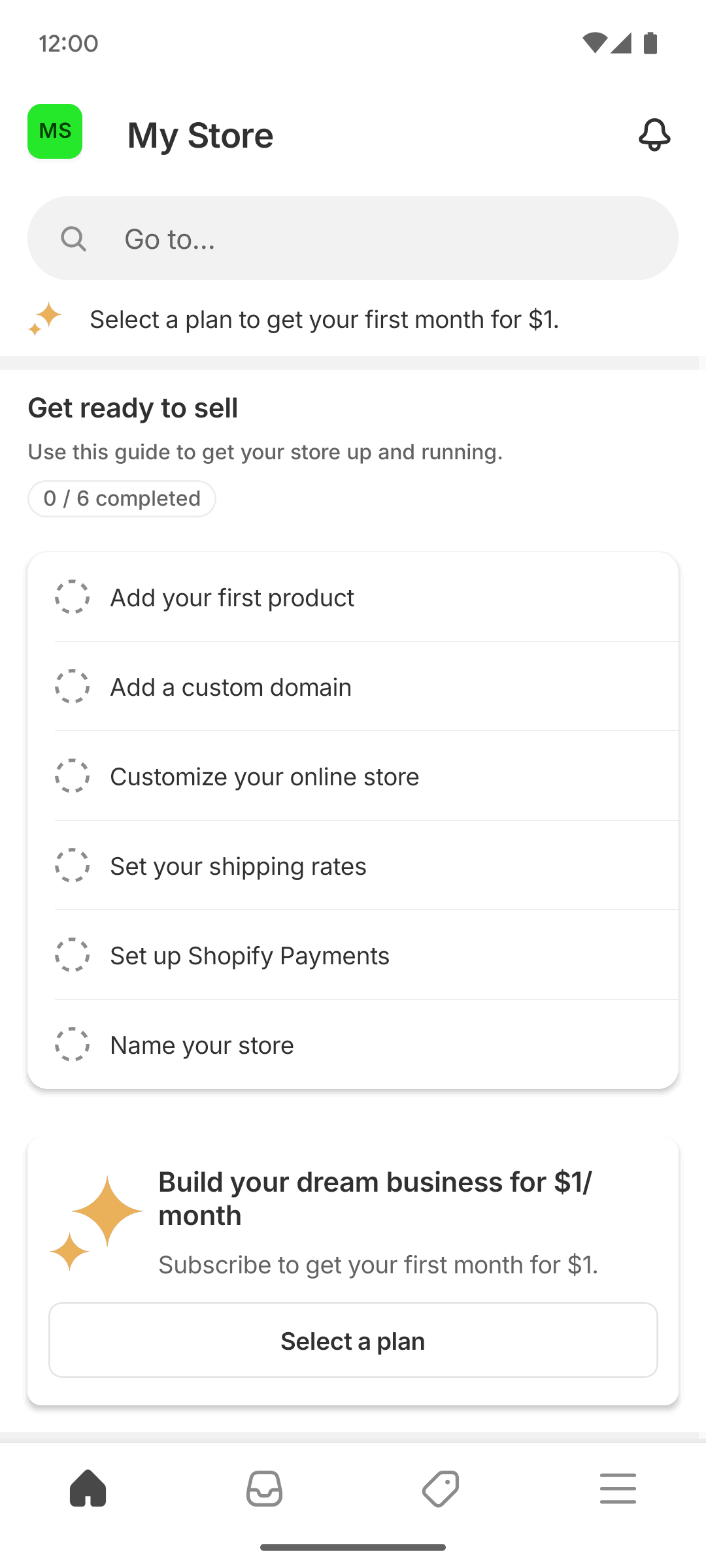Tap the search magnifier icon
Viewport: 706px width, 1568px height.
(73, 239)
